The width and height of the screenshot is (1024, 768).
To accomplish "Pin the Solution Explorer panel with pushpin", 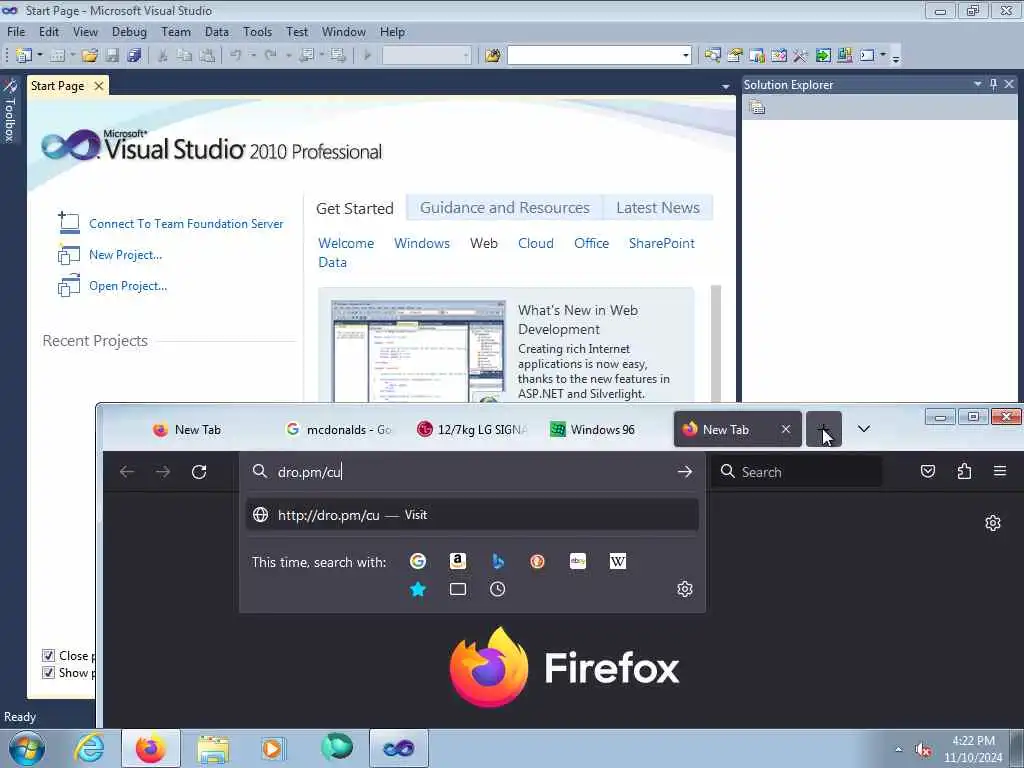I will tap(993, 84).
